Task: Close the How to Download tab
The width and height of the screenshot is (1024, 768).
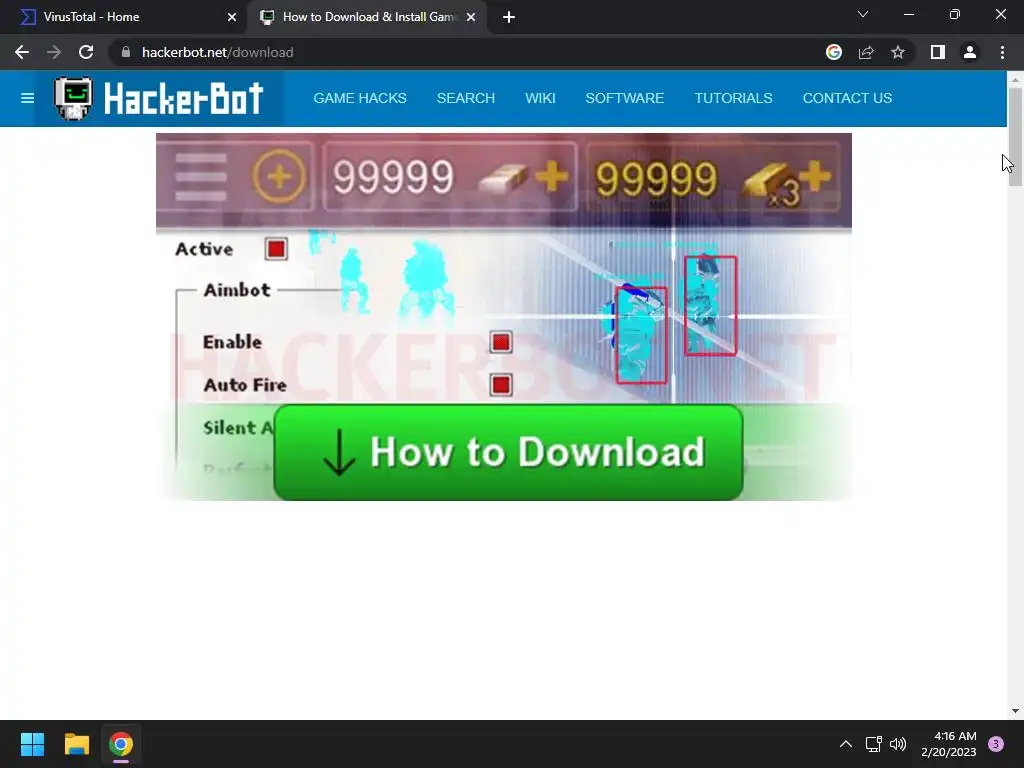Action: [471, 17]
